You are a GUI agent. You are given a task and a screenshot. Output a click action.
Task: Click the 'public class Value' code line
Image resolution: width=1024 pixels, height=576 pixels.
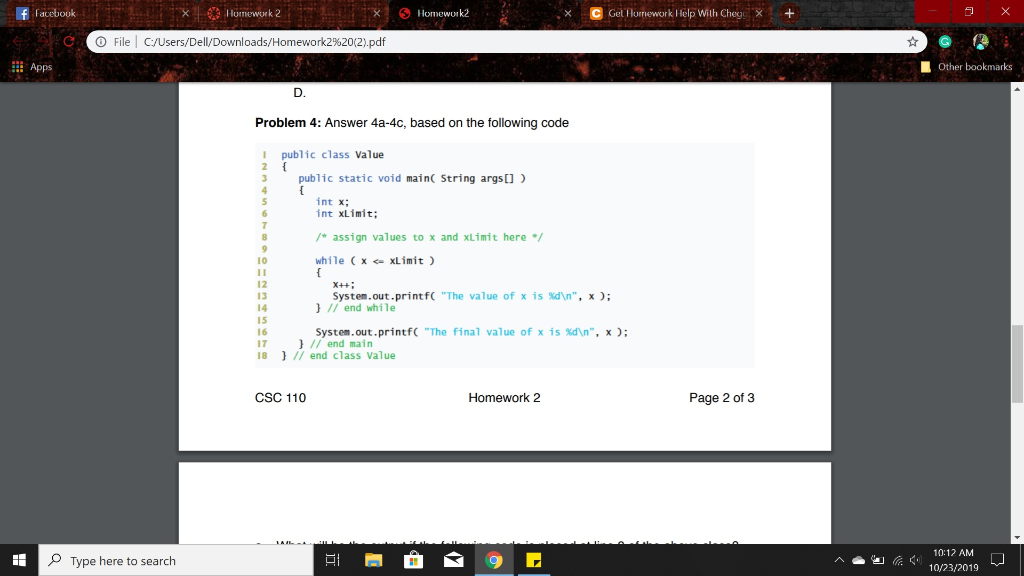pyautogui.click(x=332, y=155)
